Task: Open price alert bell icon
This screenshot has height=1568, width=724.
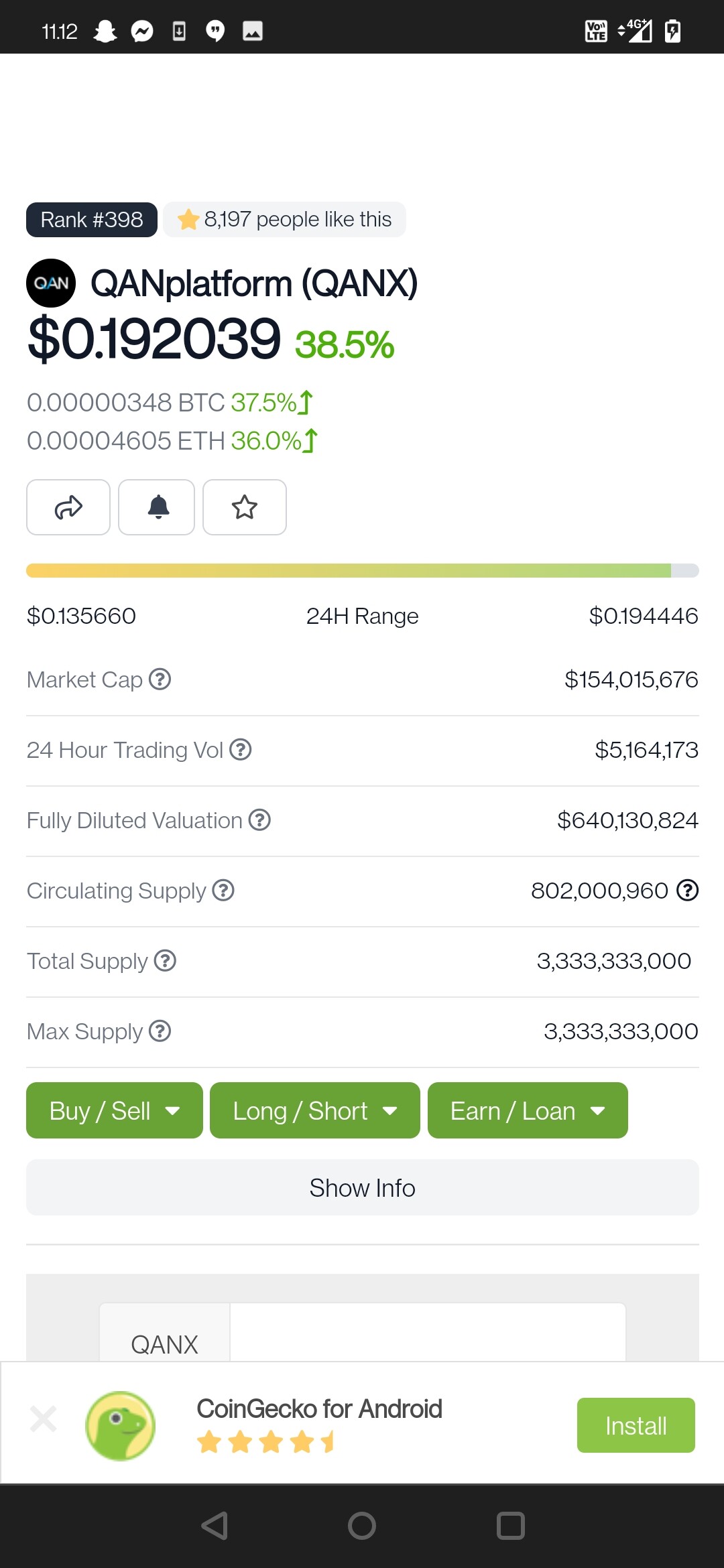Action: click(157, 507)
